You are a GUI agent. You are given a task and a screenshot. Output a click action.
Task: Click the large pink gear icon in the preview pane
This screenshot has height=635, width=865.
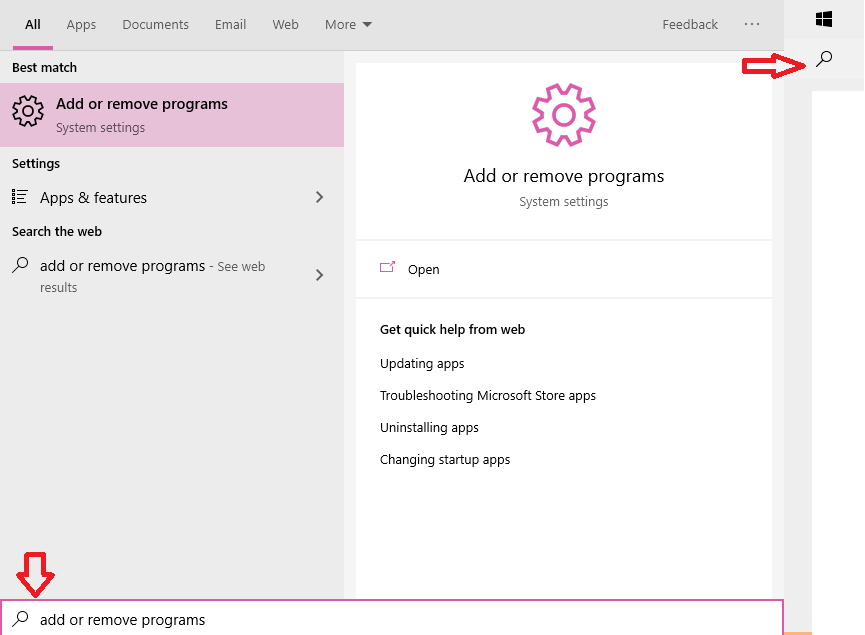point(564,115)
